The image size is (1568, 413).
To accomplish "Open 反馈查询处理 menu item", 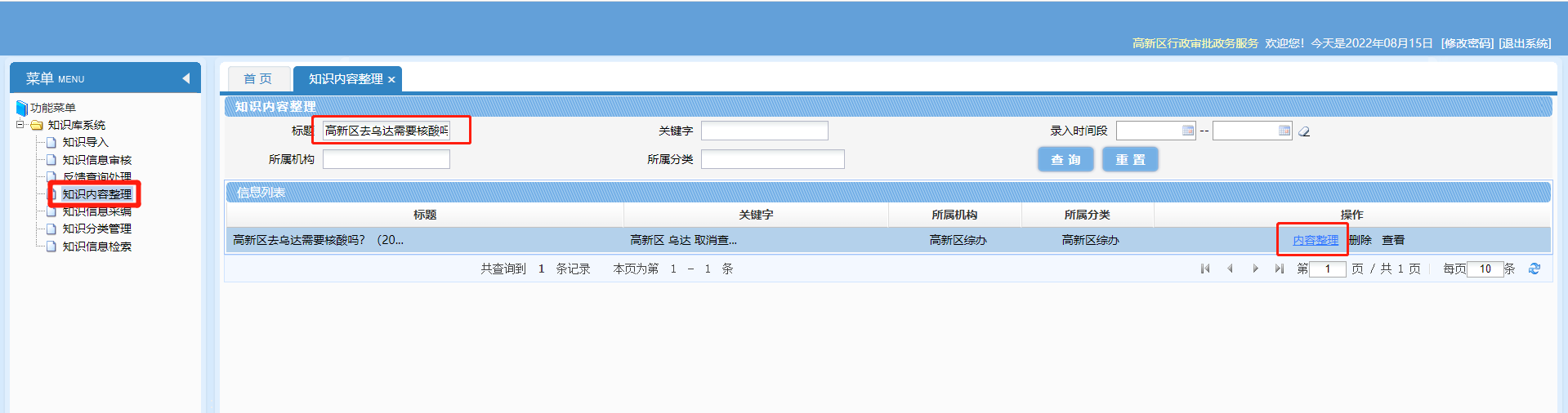I will coord(97,176).
